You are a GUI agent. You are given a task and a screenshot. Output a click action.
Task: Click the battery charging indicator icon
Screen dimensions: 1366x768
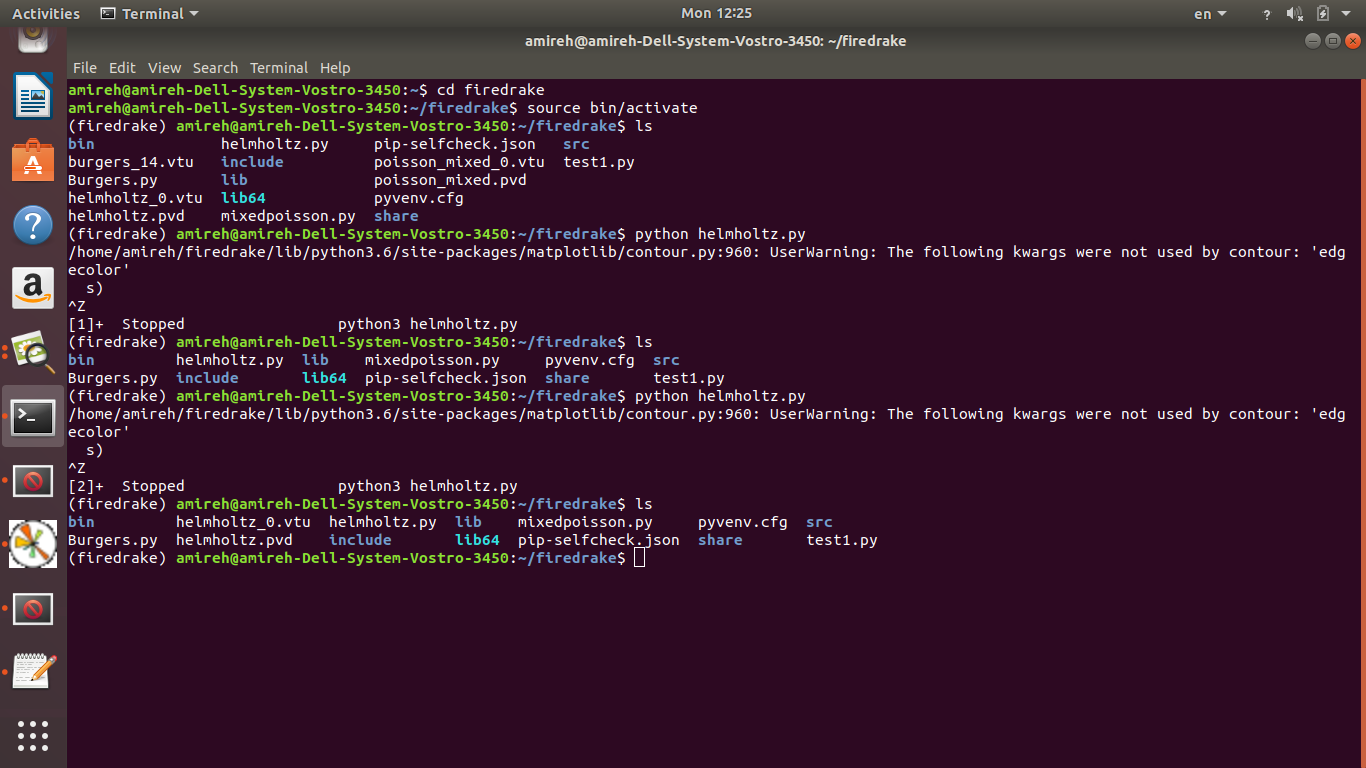point(1323,14)
